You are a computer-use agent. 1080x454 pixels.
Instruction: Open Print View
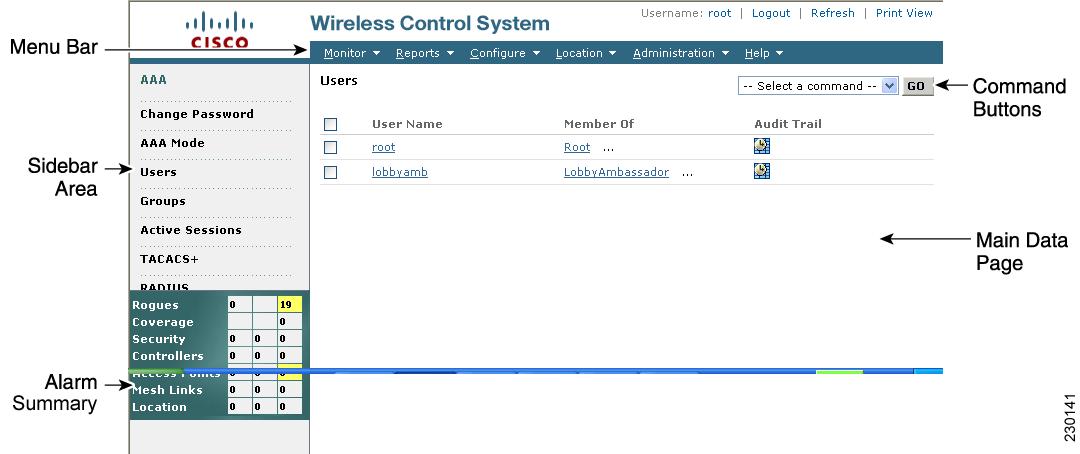point(904,13)
